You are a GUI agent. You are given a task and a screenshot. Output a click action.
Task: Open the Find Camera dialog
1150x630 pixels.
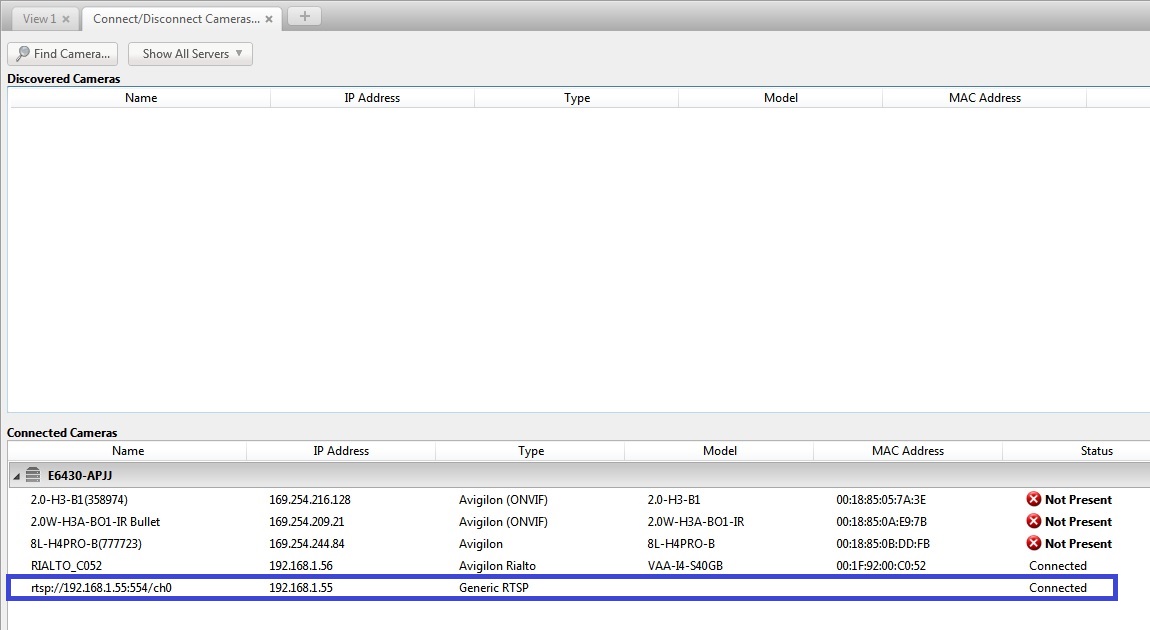click(62, 54)
